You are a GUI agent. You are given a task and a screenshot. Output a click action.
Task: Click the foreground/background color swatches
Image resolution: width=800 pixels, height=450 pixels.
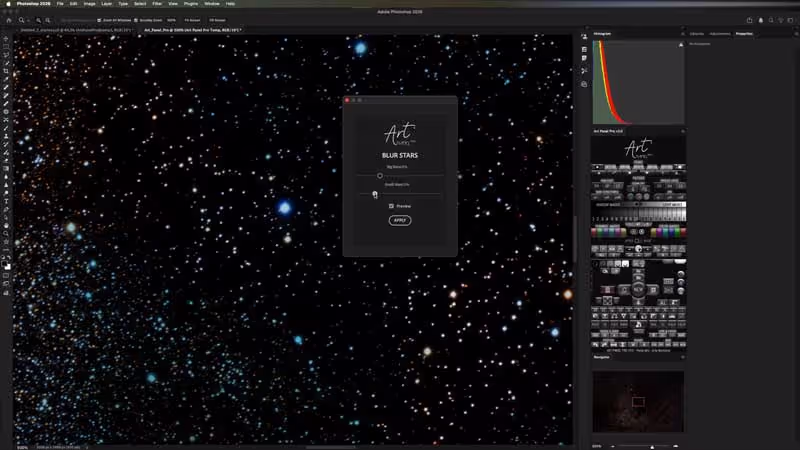pos(7,264)
